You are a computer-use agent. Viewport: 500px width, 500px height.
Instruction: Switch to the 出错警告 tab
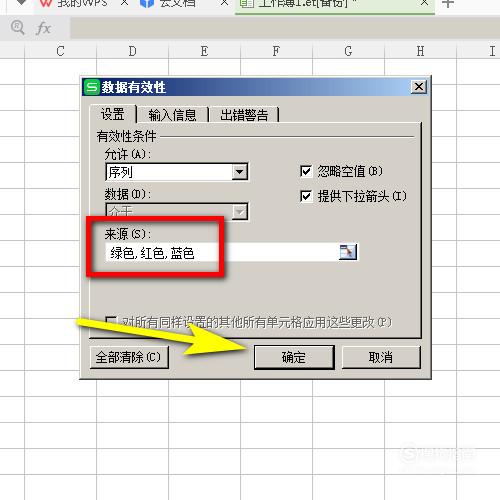244,115
